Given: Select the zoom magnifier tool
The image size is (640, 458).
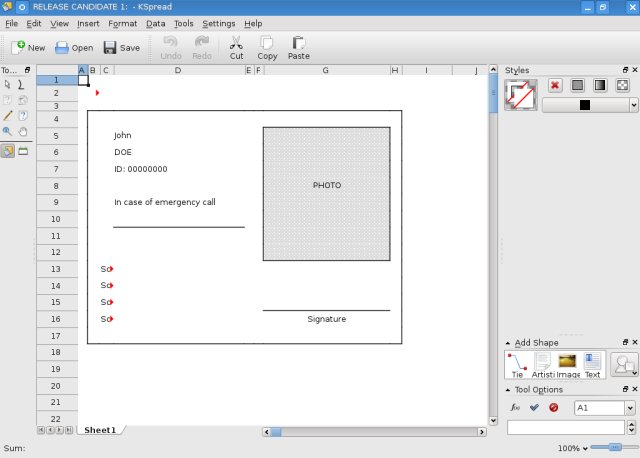Looking at the screenshot, I should tap(7, 132).
